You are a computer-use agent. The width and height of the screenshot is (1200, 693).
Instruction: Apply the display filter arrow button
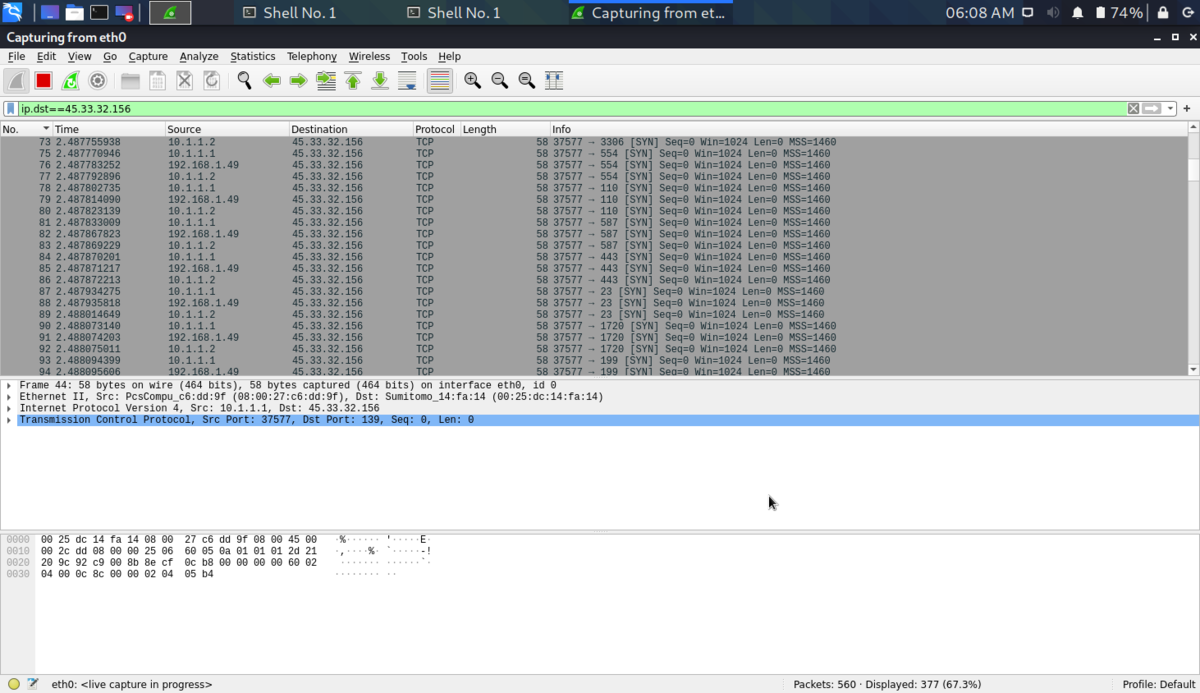[1149, 108]
